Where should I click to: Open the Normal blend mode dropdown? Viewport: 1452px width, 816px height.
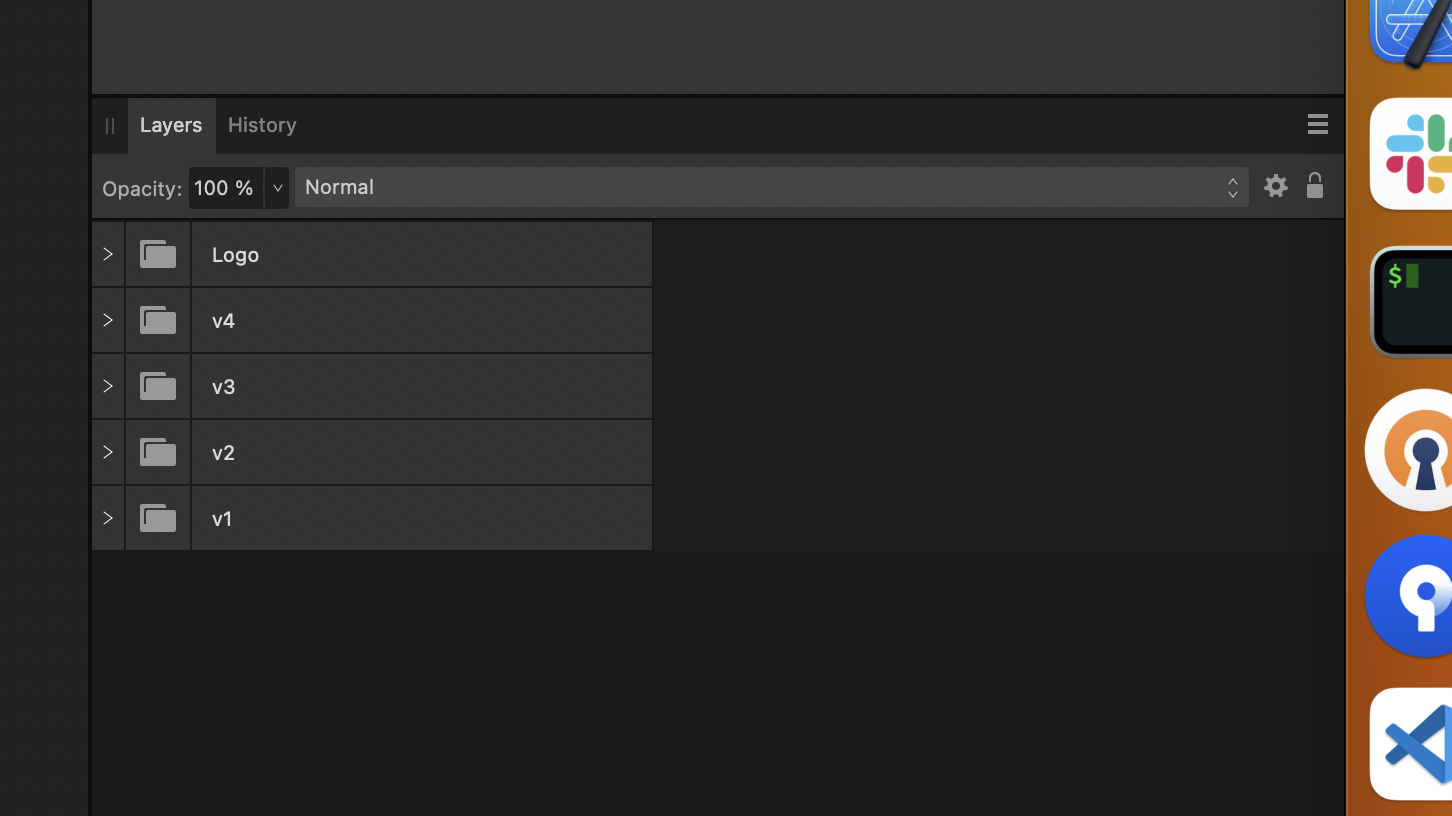(x=771, y=187)
